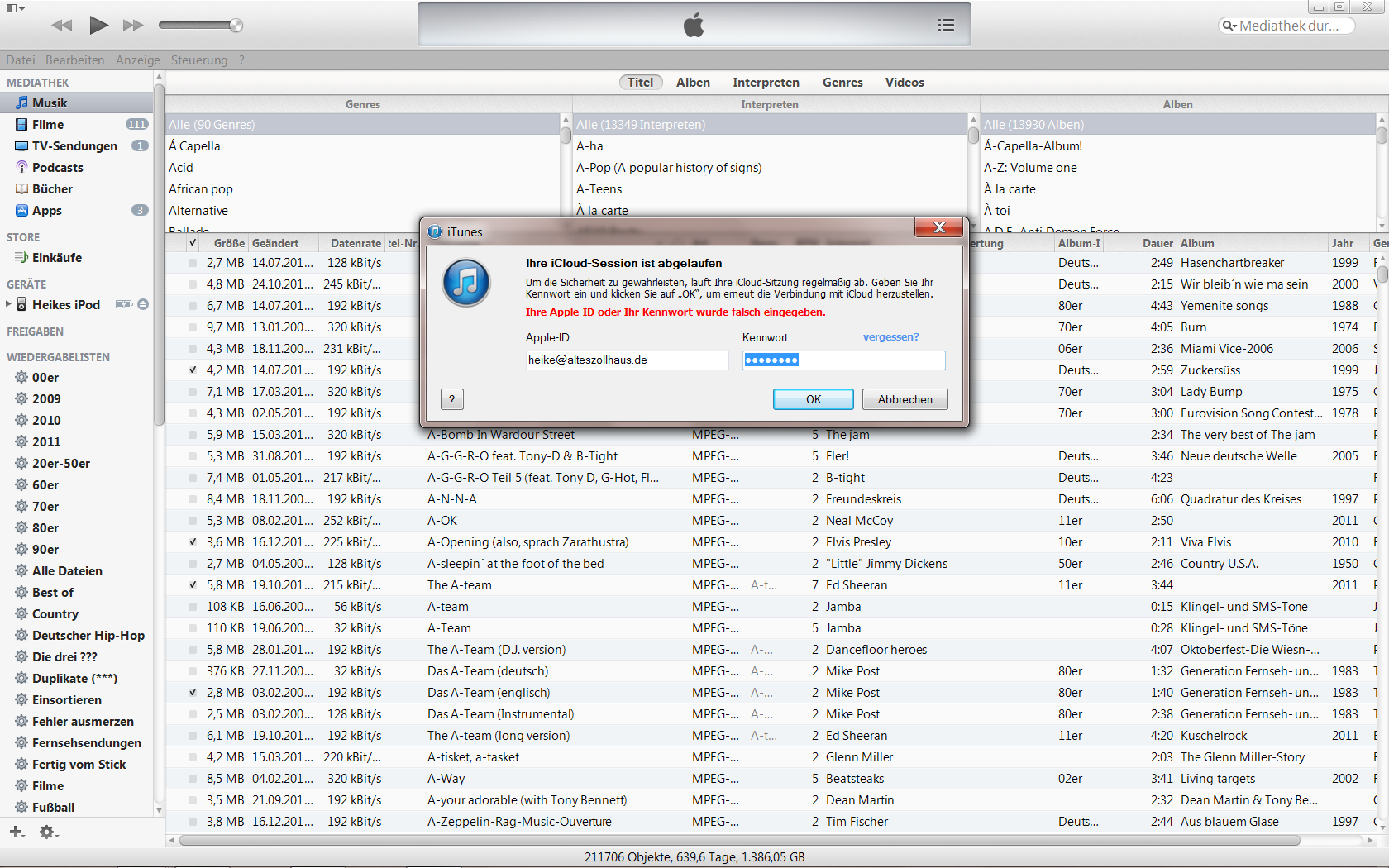Click the add playlist plus button
The width and height of the screenshot is (1389, 868).
pyautogui.click(x=17, y=832)
